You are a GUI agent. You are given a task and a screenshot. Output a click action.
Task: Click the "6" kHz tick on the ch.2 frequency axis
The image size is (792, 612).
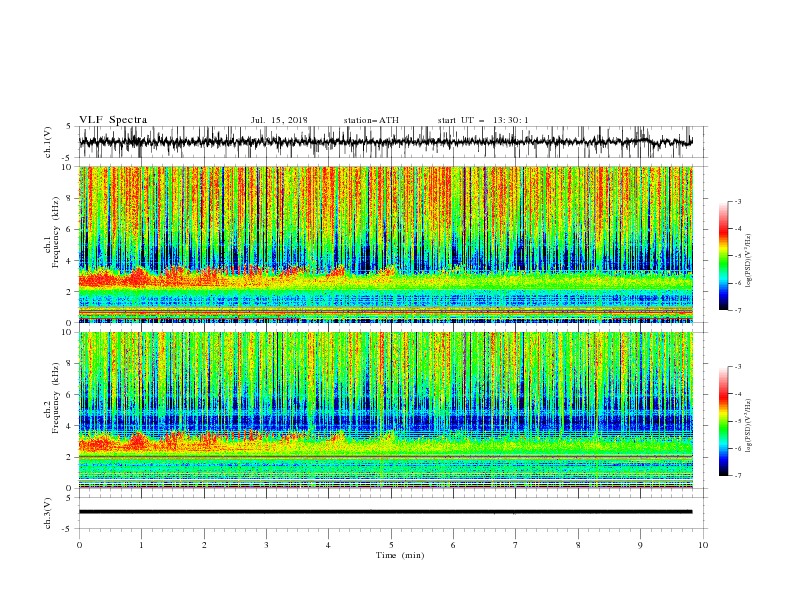pyautogui.click(x=69, y=394)
